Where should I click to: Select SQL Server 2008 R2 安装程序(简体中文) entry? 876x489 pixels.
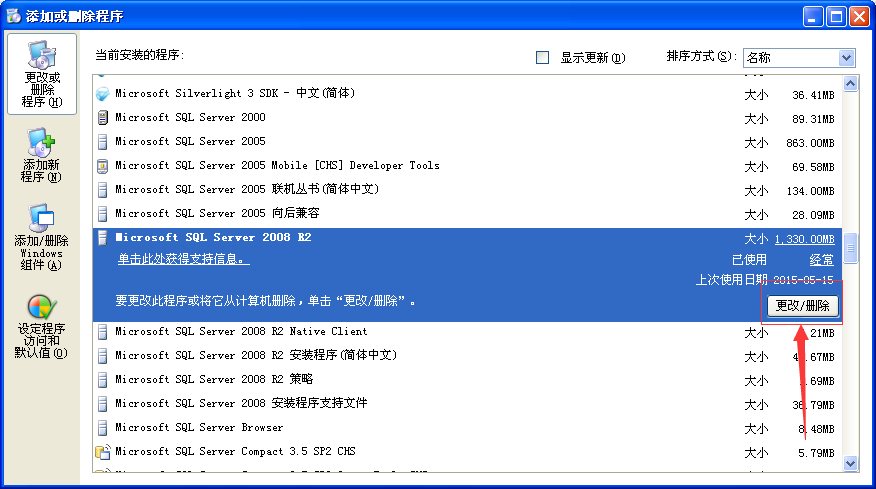(256, 355)
